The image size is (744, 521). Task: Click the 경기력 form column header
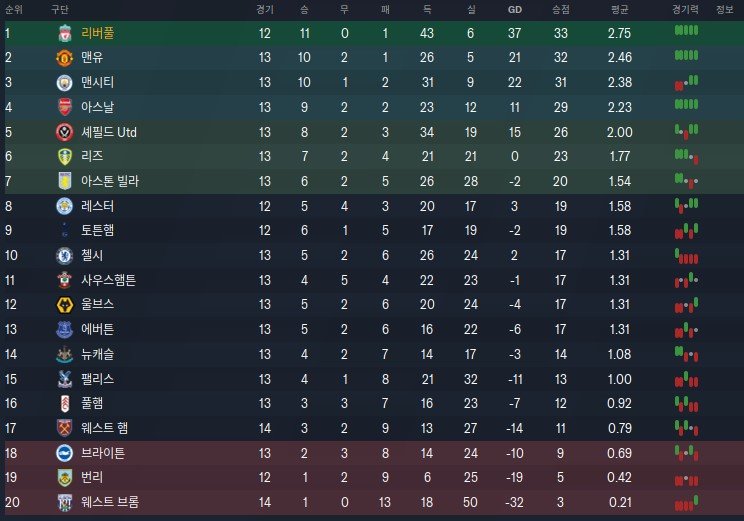[685, 10]
